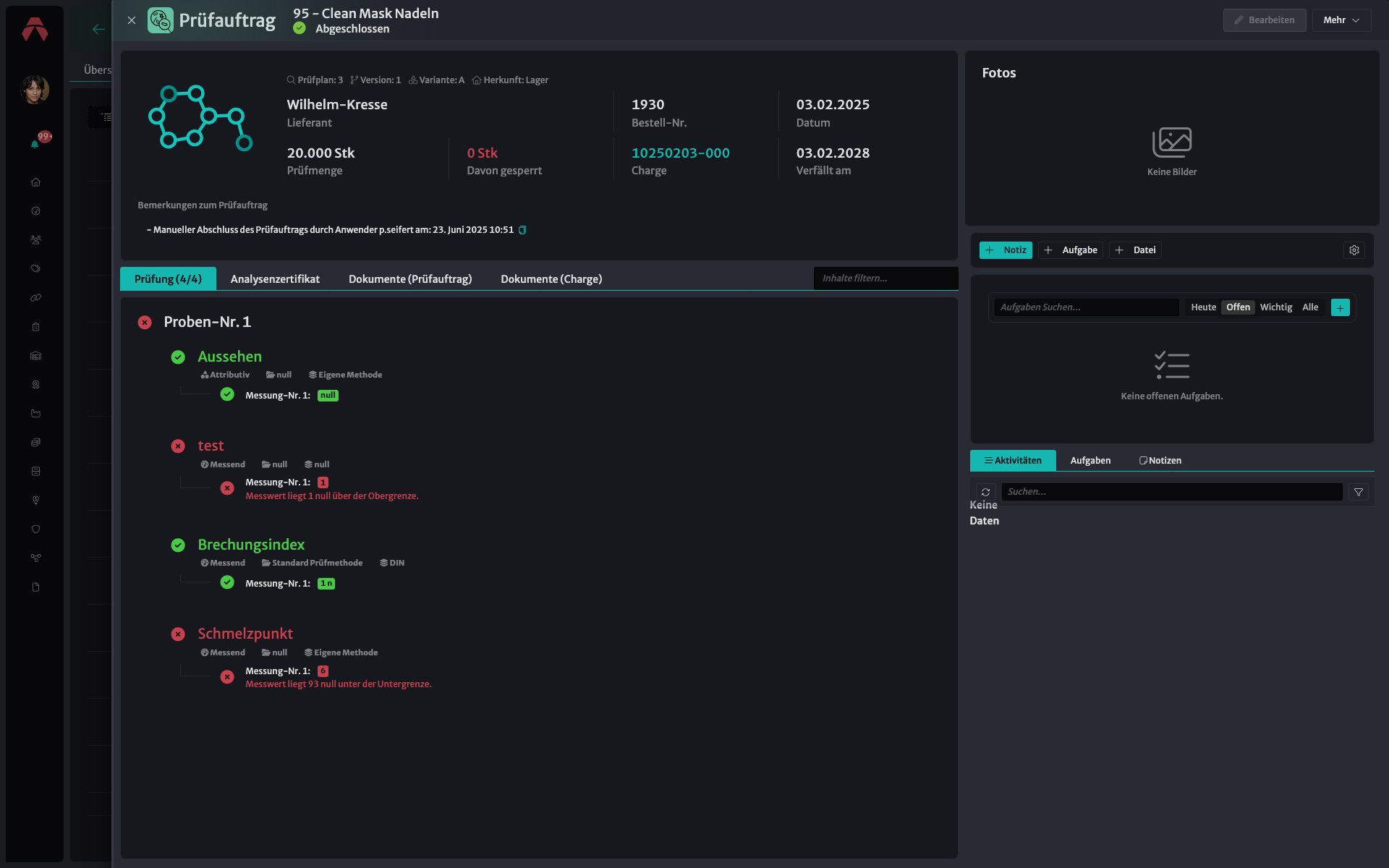
Task: Add a new task with teal plus
Action: 1341,307
